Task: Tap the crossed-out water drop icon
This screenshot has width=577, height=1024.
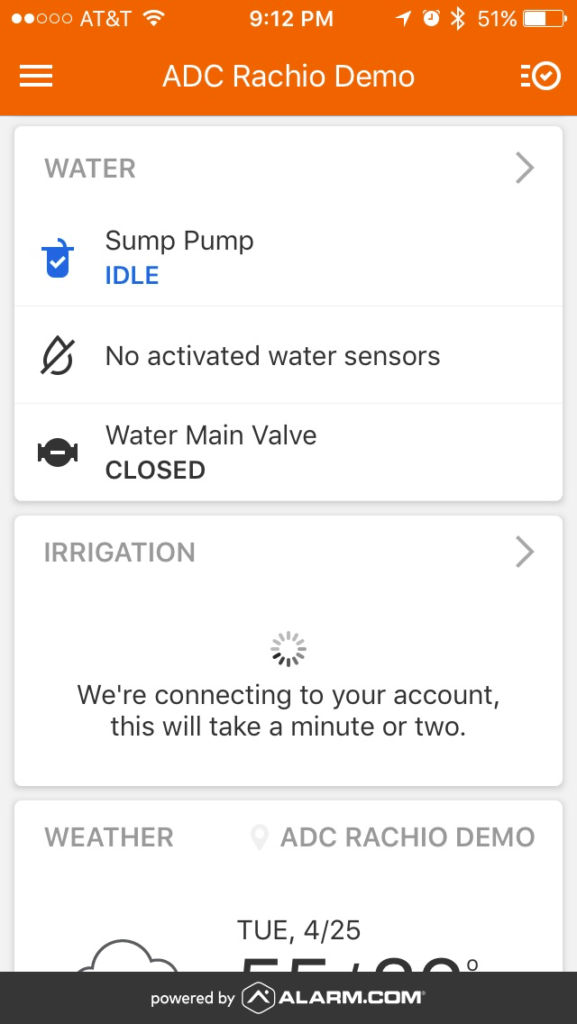Action: 57,356
